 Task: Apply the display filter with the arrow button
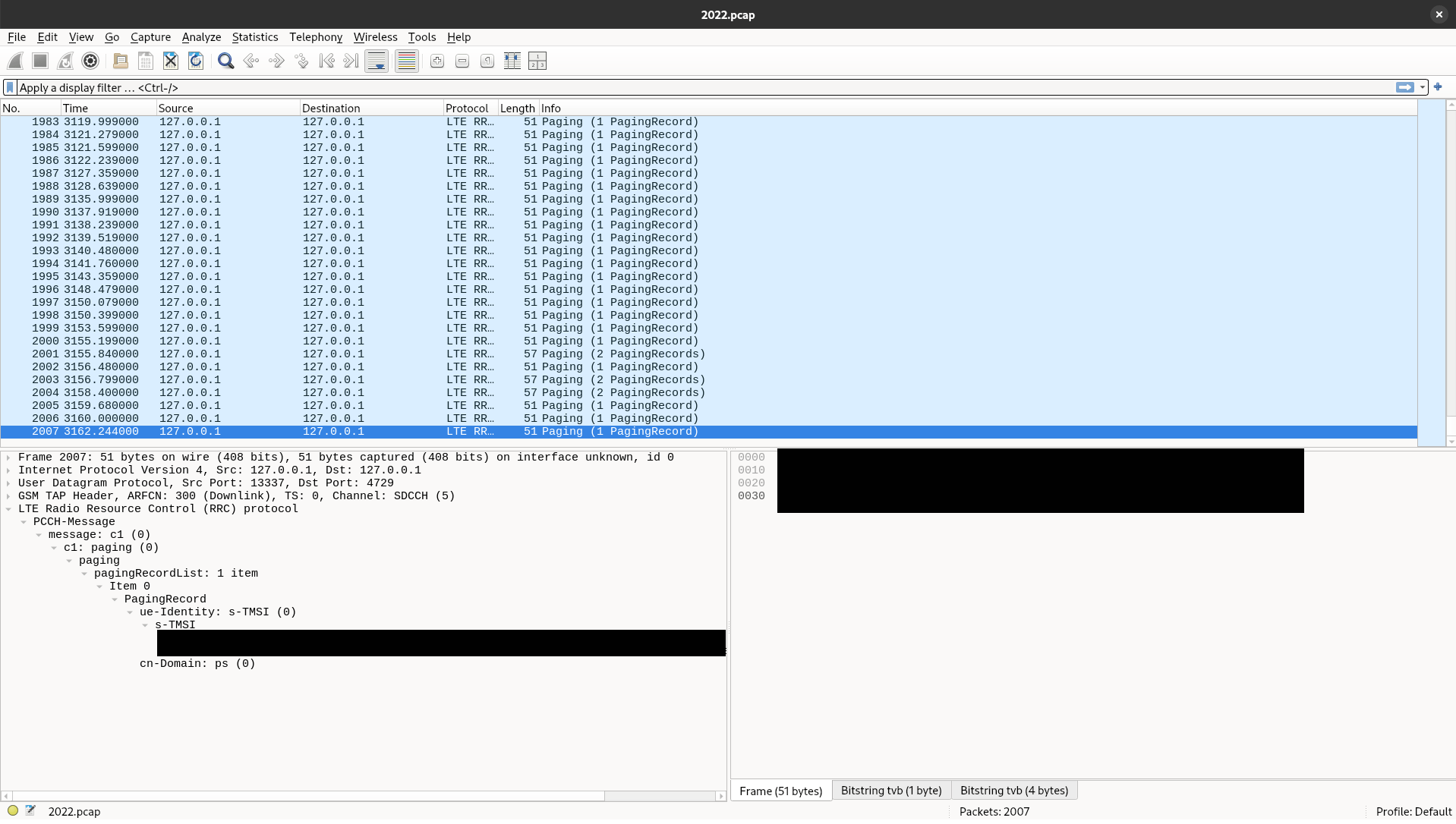(x=1405, y=87)
